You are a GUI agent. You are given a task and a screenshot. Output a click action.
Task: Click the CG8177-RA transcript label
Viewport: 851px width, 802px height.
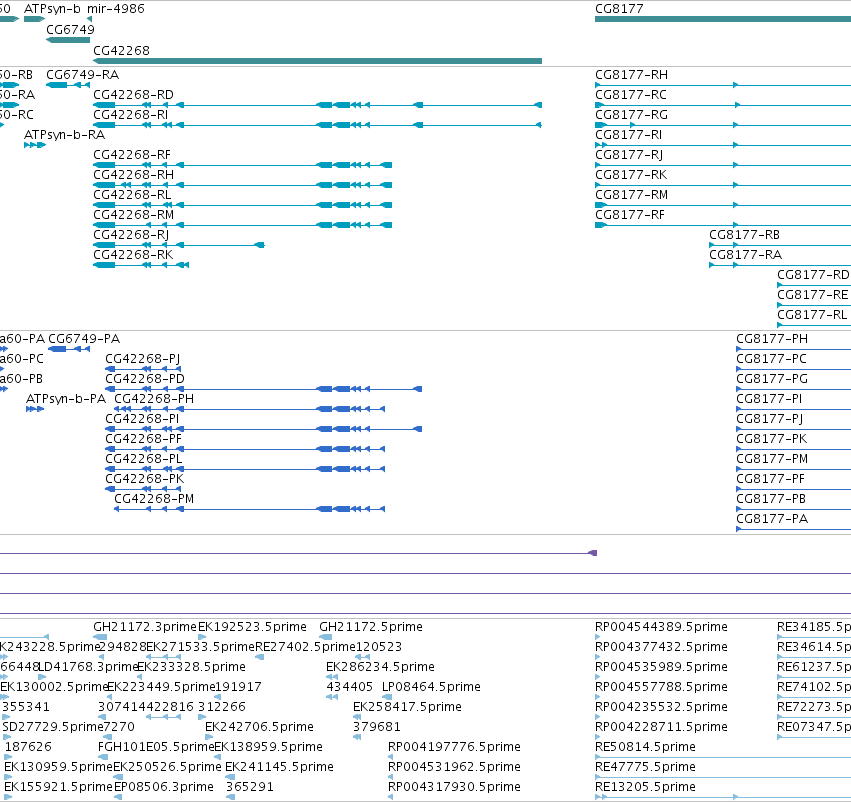pyautogui.click(x=746, y=255)
